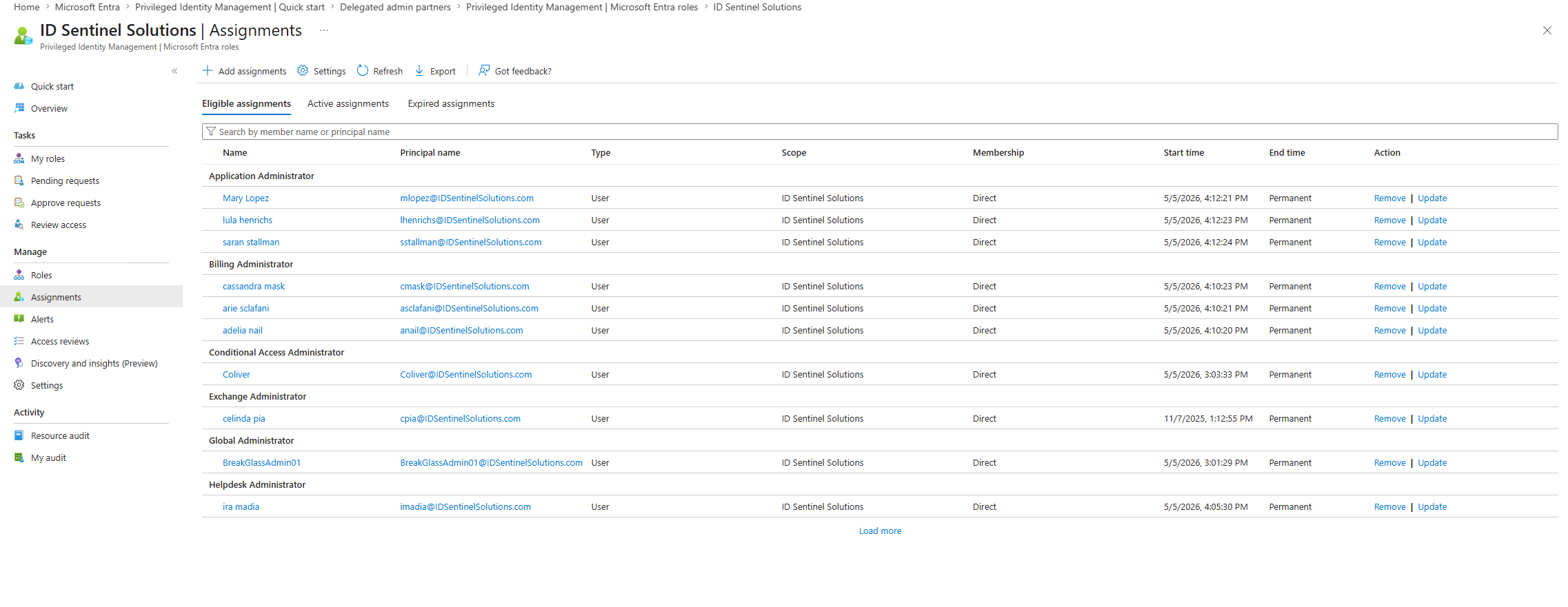
Task: Click the Resource audit icon
Action: coord(19,435)
